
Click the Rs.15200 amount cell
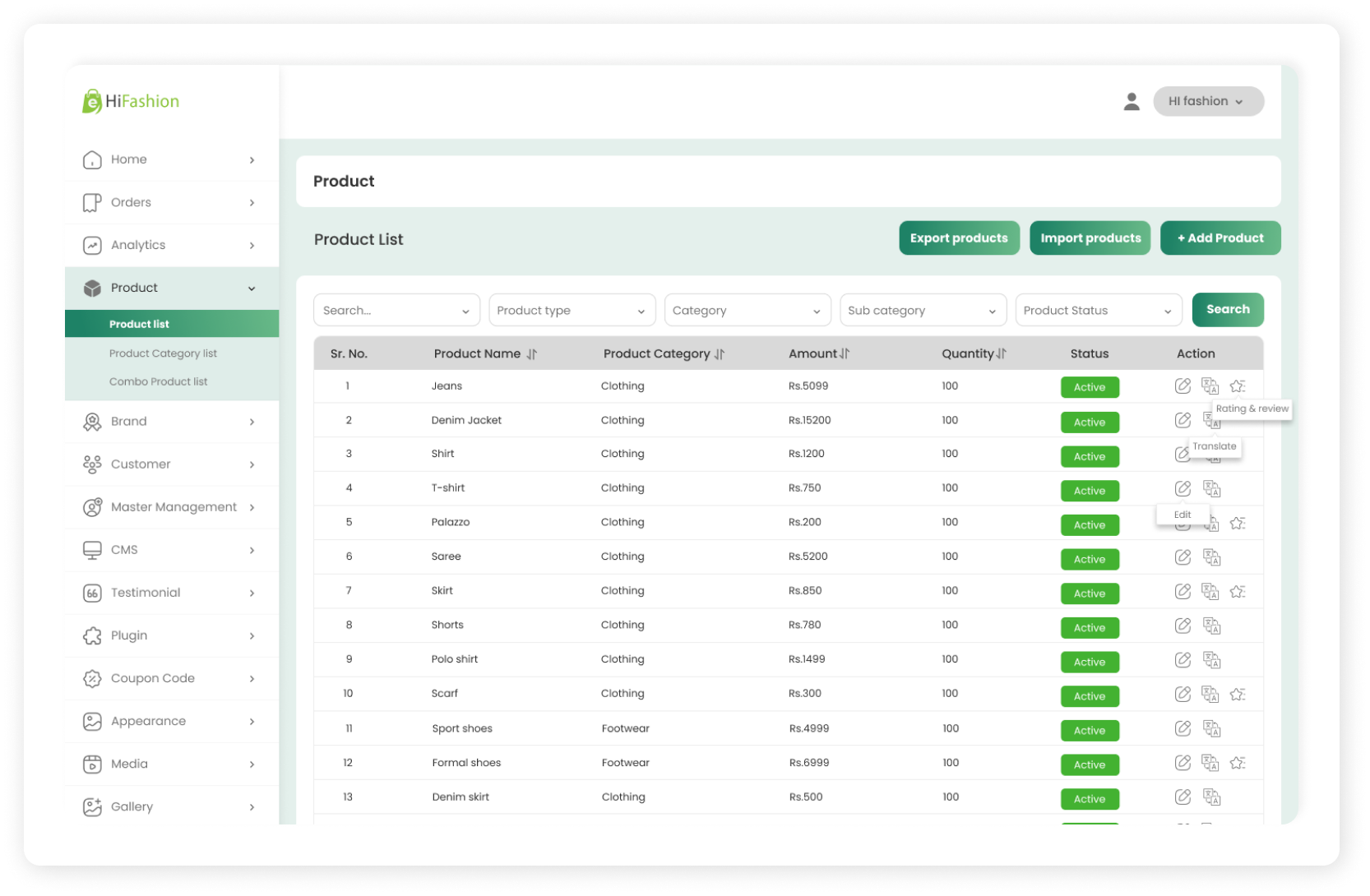[809, 420]
